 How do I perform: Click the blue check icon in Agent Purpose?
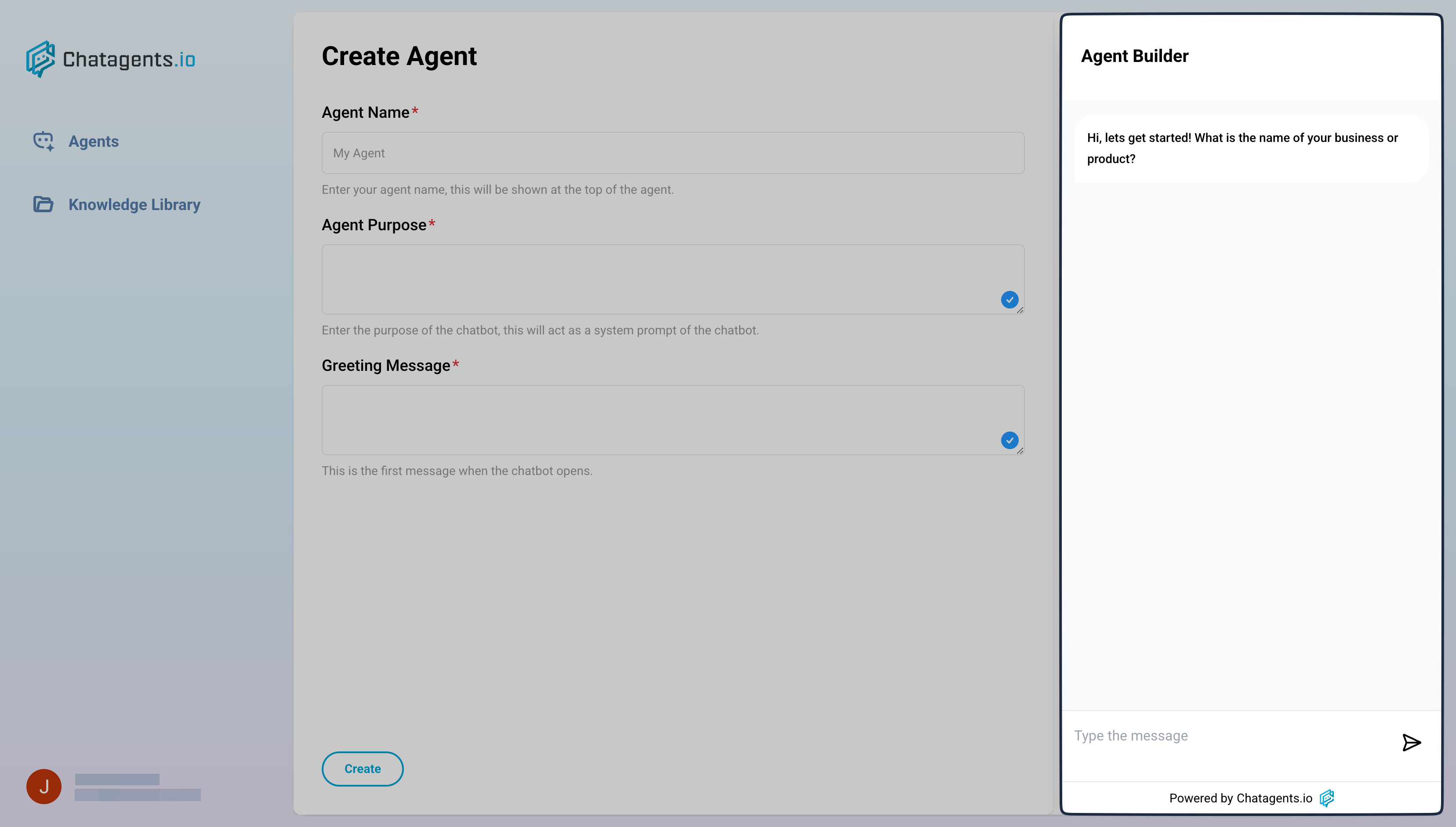(1009, 300)
